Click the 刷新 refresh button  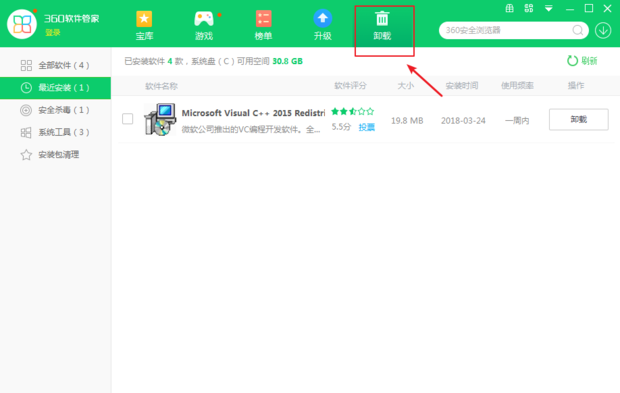click(582, 61)
